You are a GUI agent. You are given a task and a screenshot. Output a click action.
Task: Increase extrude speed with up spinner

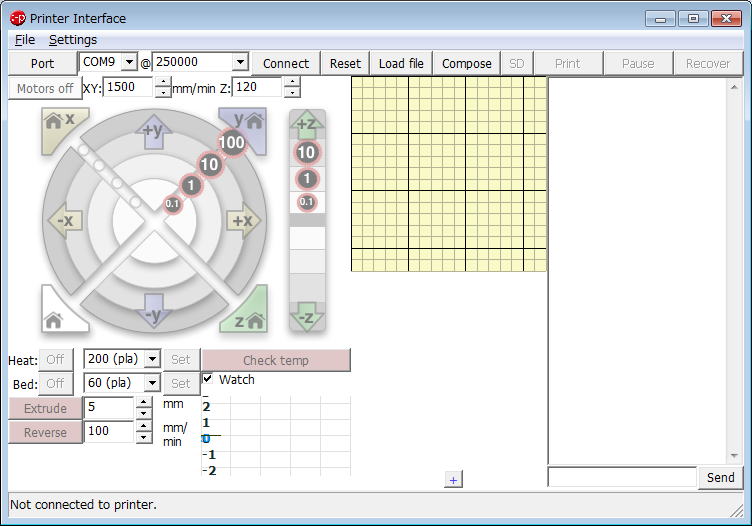pyautogui.click(x=144, y=426)
